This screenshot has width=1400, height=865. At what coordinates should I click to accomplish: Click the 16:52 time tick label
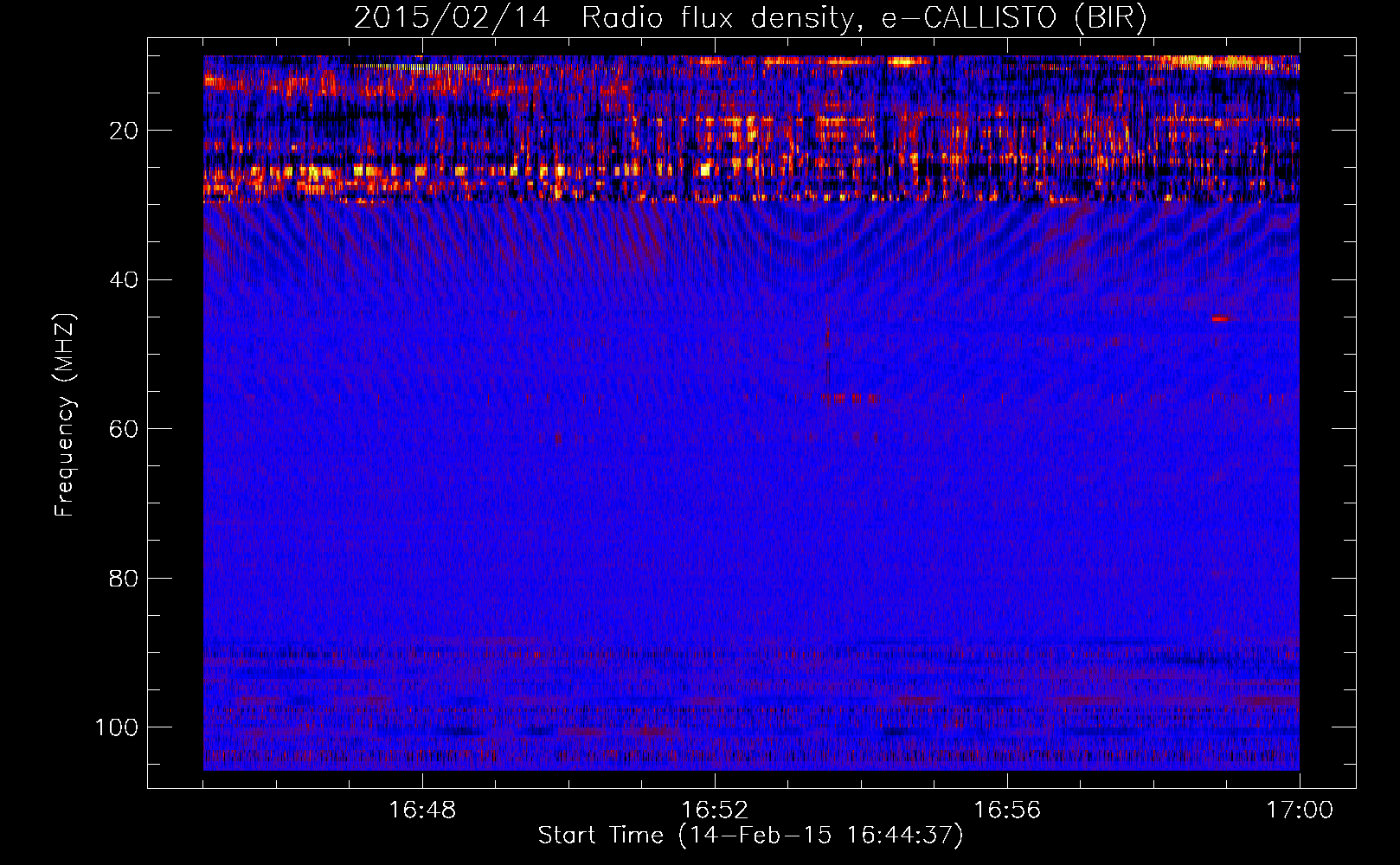click(715, 810)
